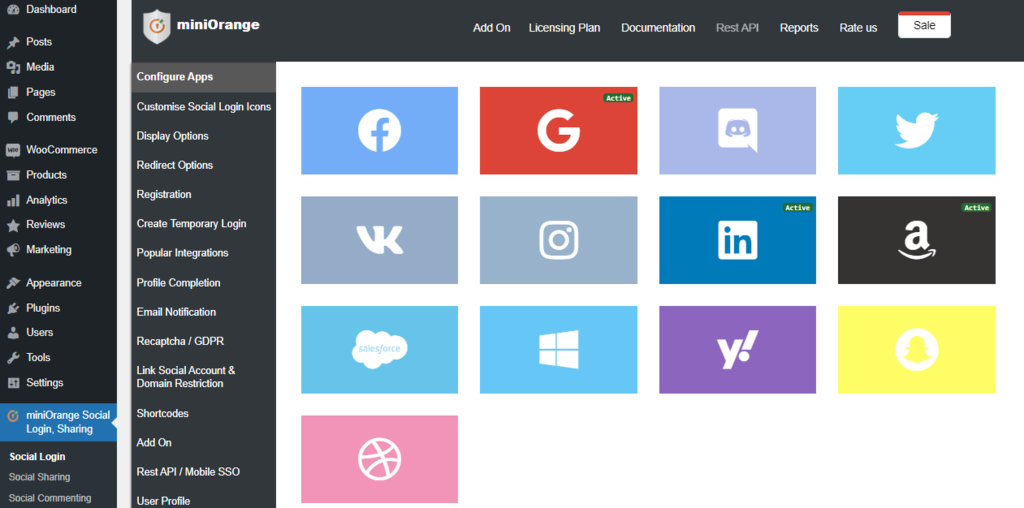Click the Pages icon in sidebar
Image resolution: width=1024 pixels, height=508 pixels.
(x=13, y=93)
